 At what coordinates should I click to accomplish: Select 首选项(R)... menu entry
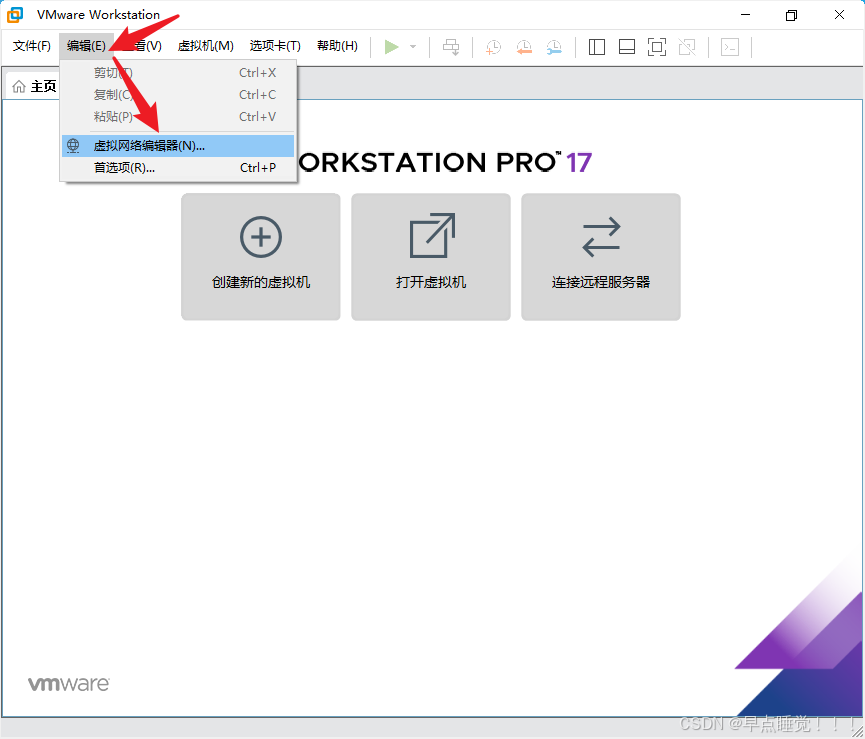pyautogui.click(x=178, y=168)
